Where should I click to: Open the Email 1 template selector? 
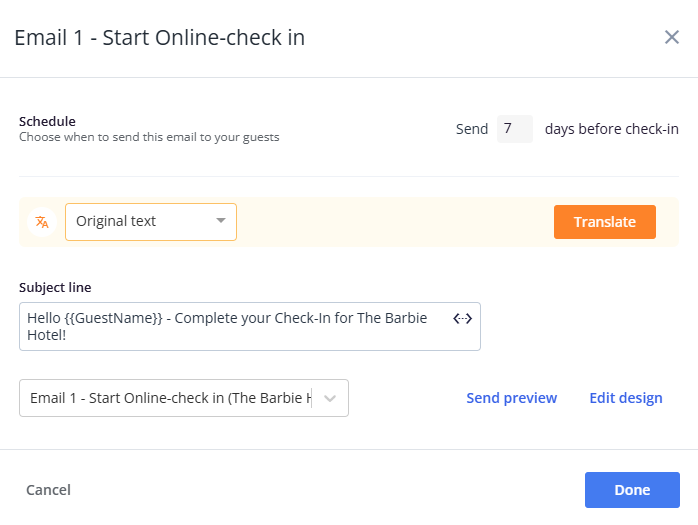click(170, 398)
